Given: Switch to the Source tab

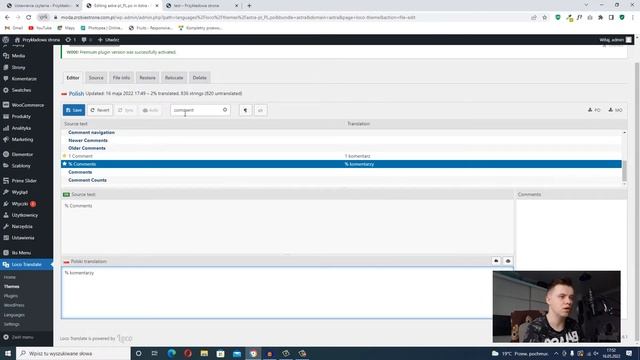Looking at the screenshot, I should [96, 78].
